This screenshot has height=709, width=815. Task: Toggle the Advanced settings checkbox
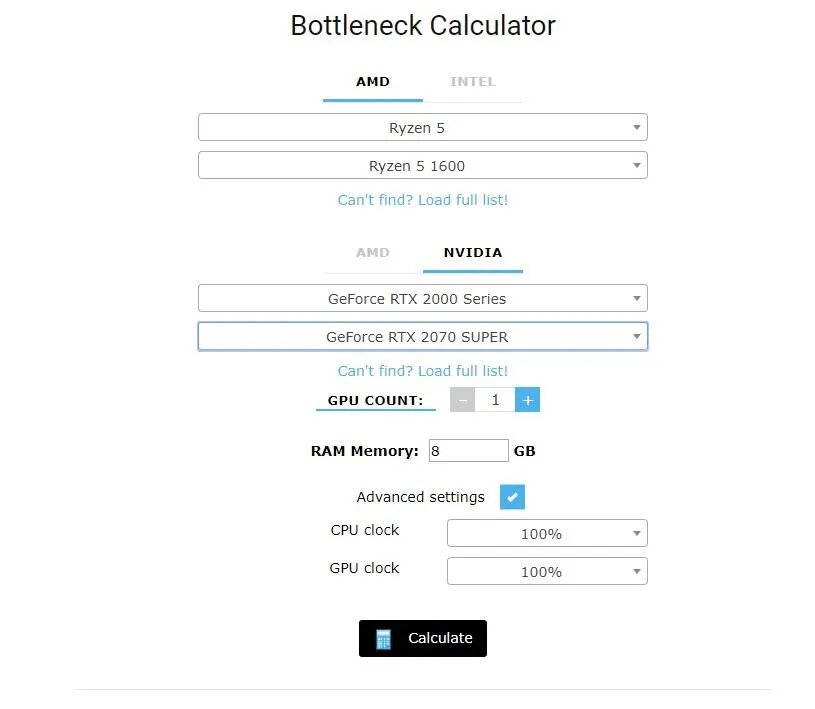(512, 497)
